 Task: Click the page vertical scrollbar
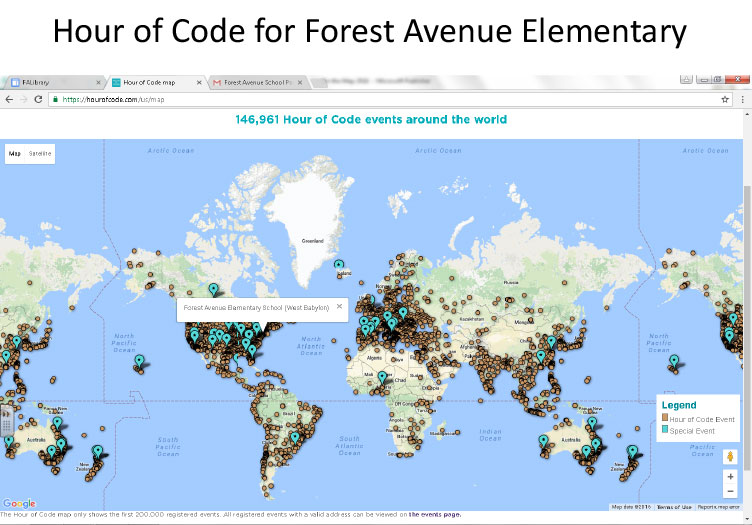(747, 326)
